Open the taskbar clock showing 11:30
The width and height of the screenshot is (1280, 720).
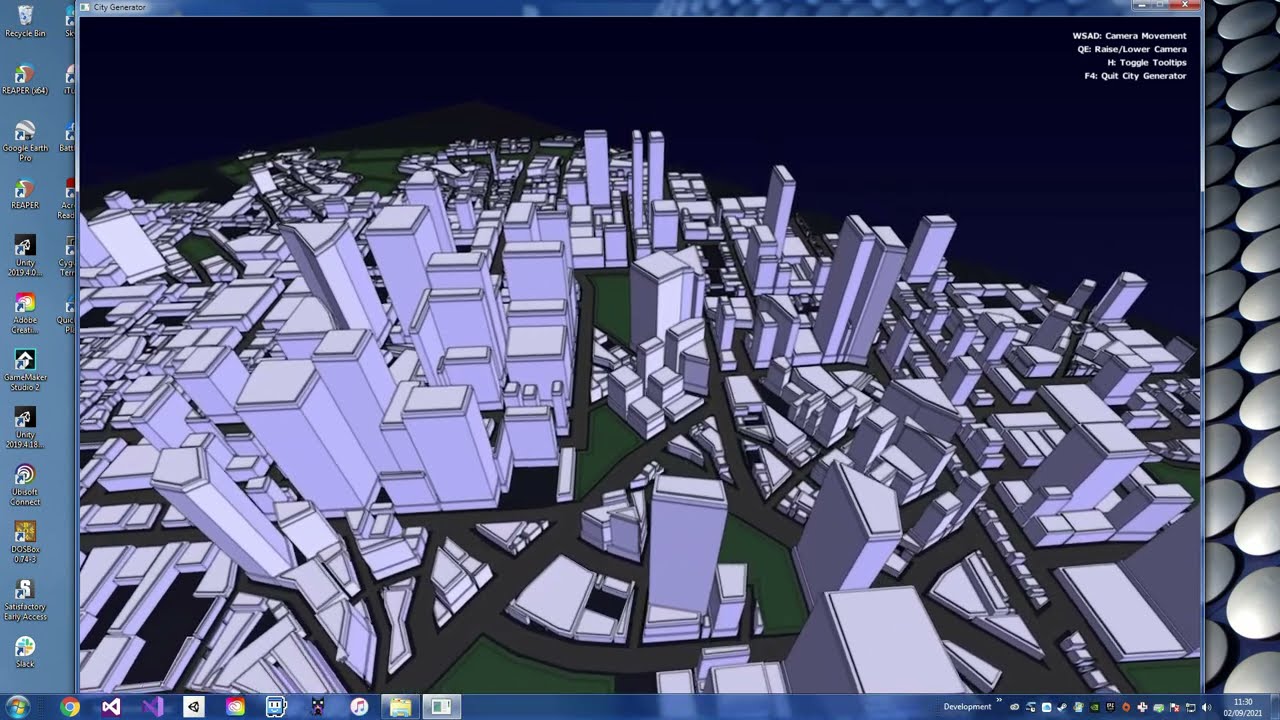[x=1242, y=707]
